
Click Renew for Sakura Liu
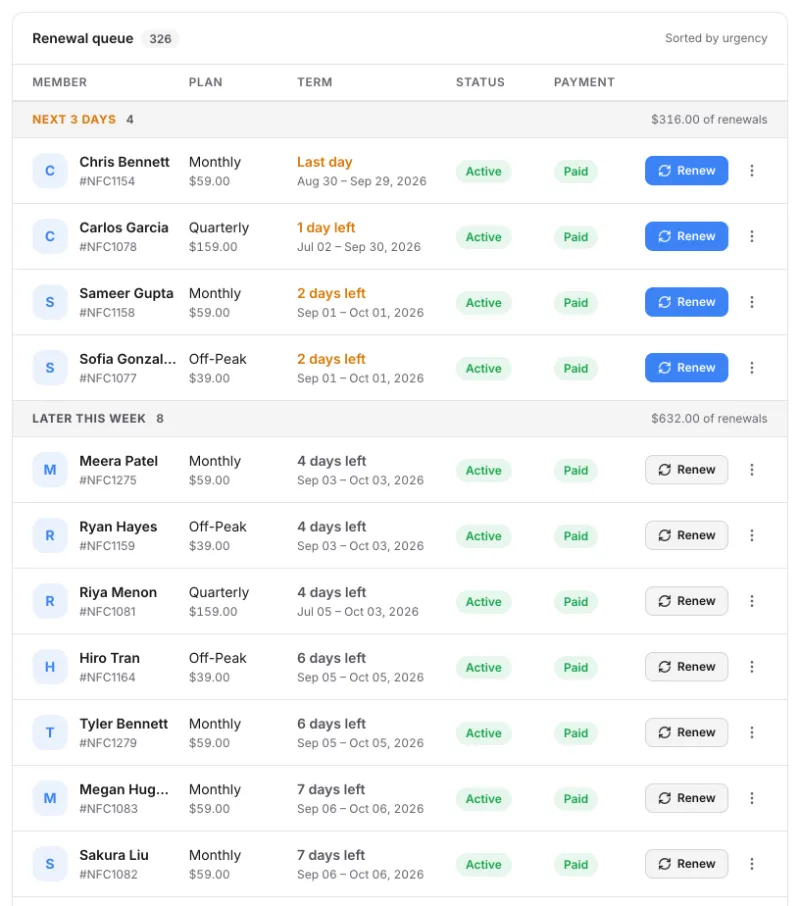click(x=686, y=864)
